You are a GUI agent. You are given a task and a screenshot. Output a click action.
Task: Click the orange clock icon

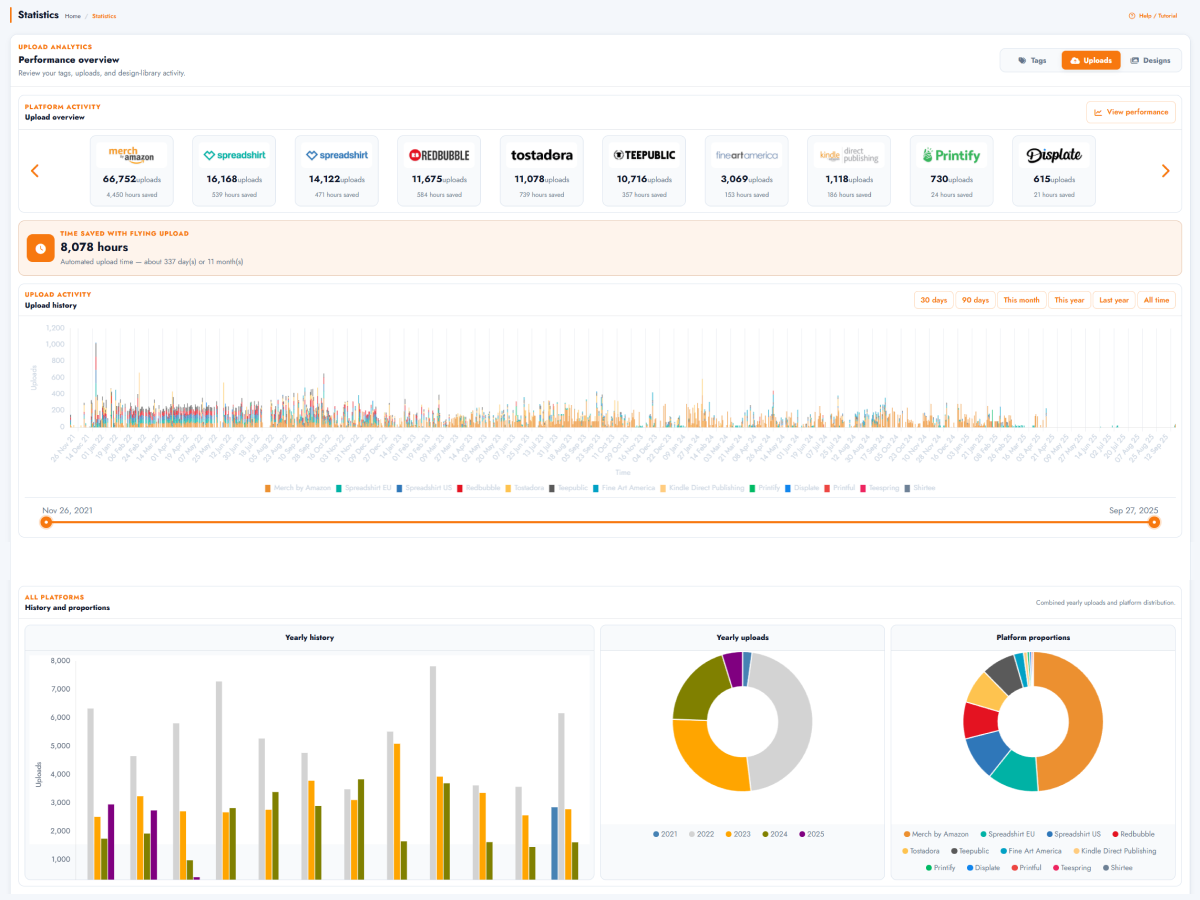(41, 248)
